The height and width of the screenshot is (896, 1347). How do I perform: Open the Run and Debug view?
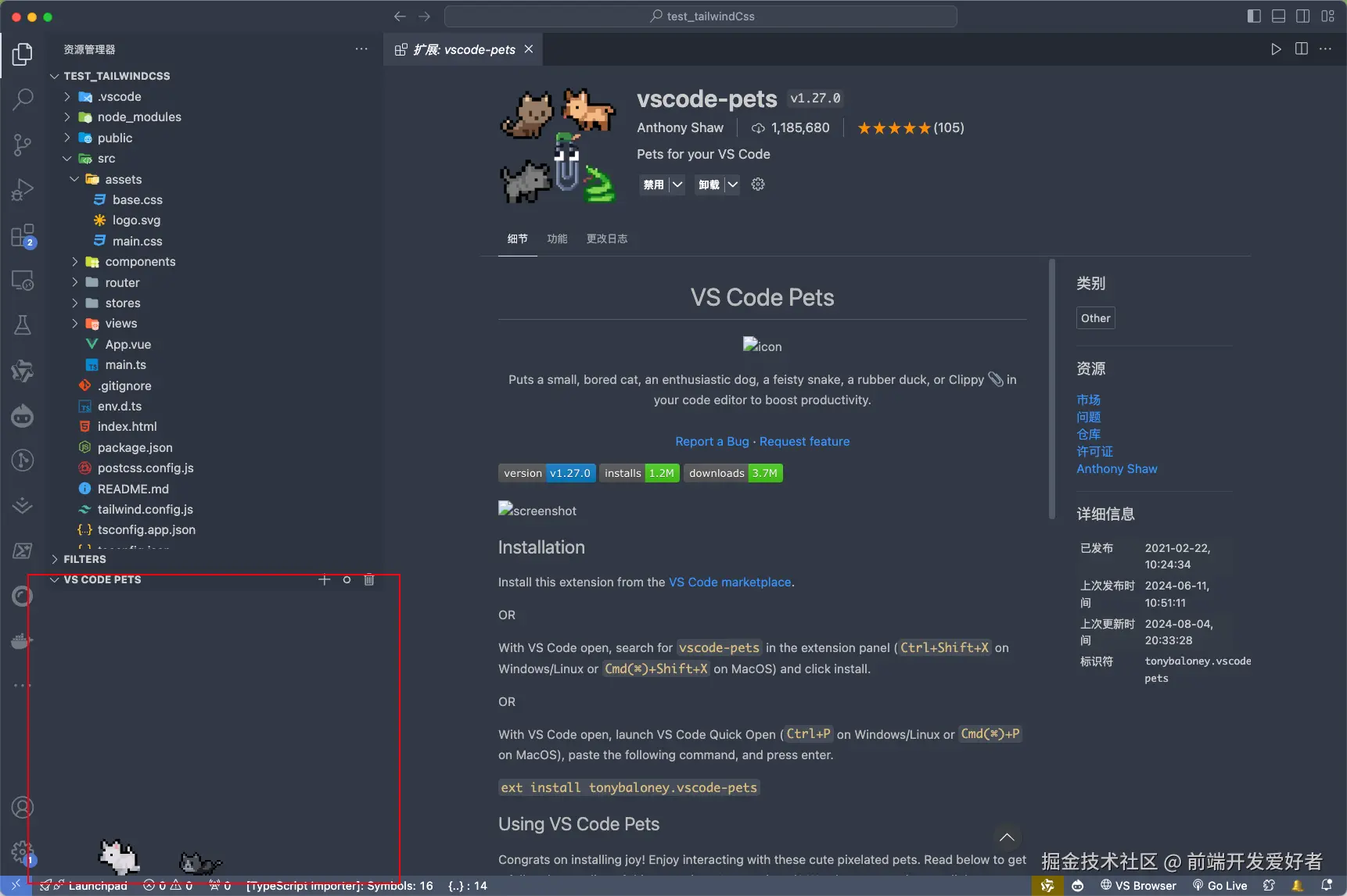click(23, 190)
